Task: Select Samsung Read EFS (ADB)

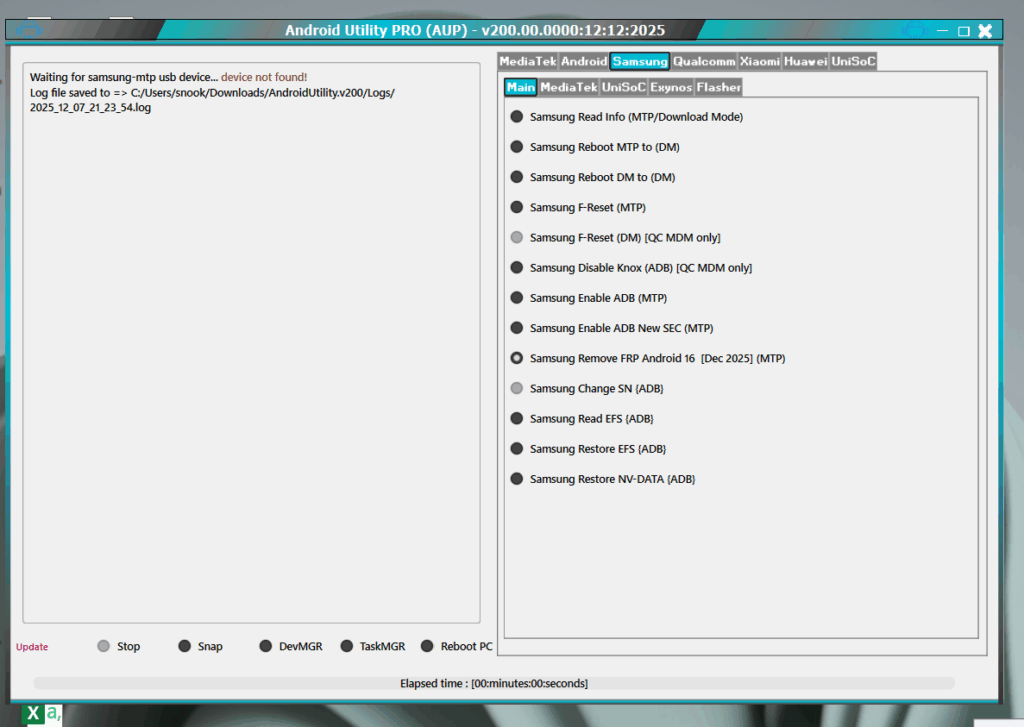Action: [x=517, y=418]
